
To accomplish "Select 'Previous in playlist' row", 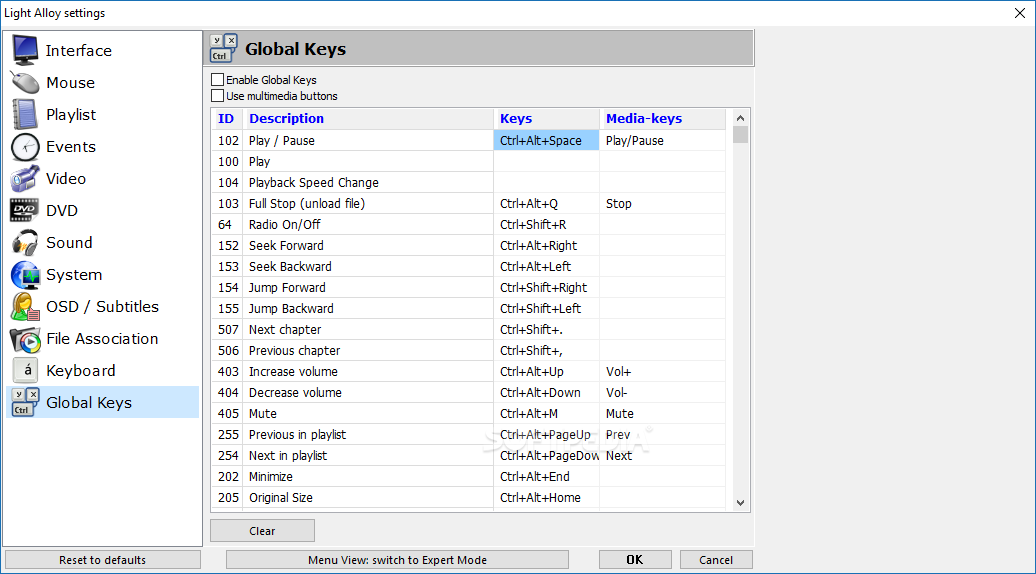I will click(468, 435).
